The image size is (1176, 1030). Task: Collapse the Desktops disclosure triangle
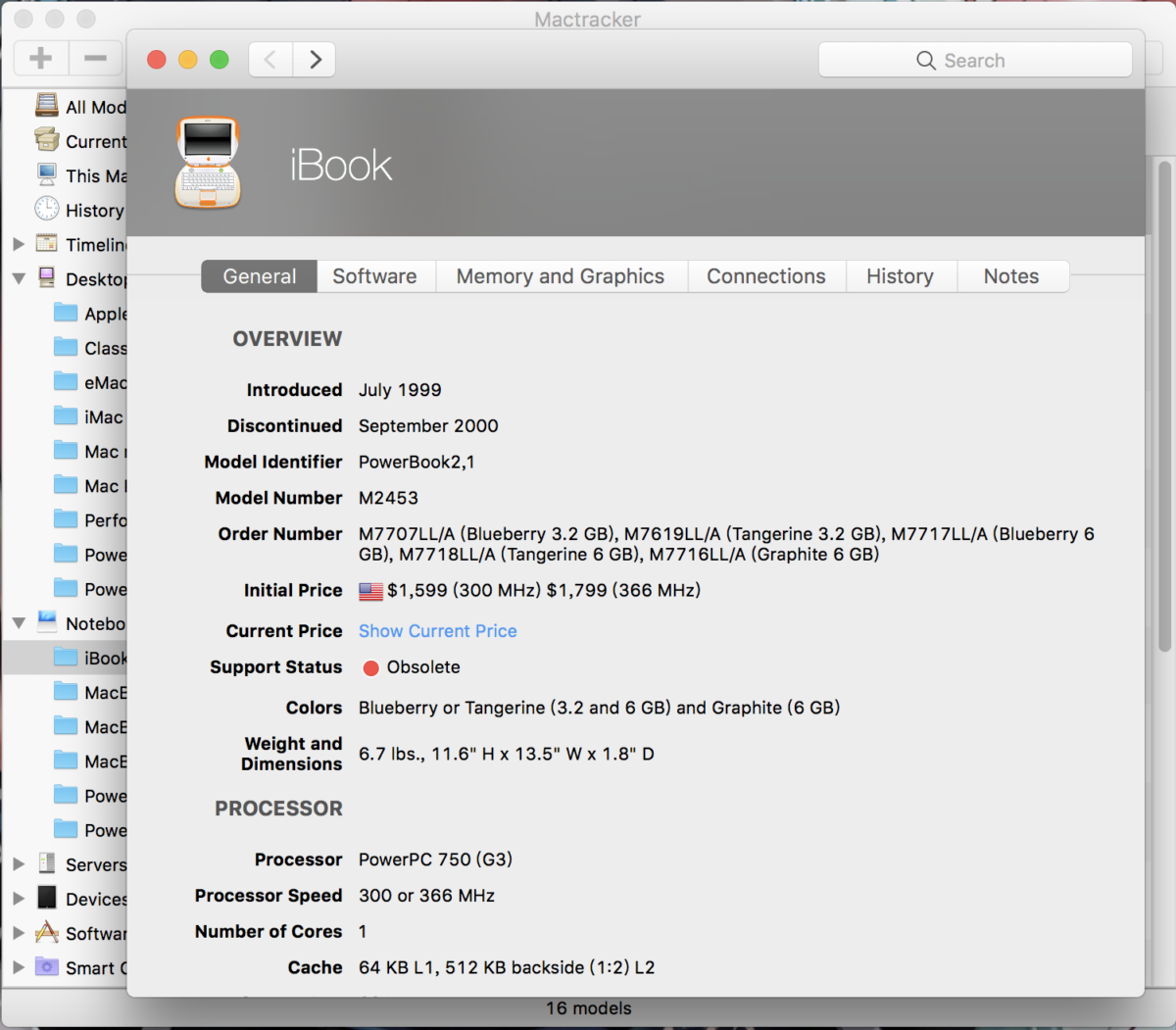pos(19,278)
